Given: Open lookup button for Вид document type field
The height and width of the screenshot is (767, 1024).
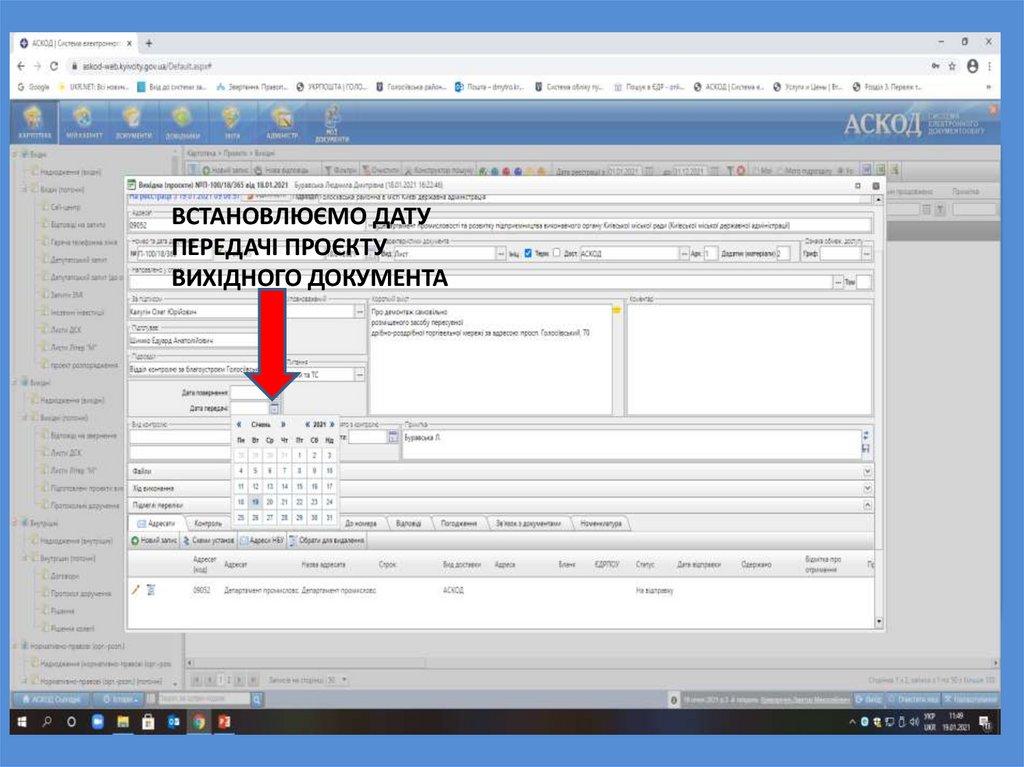Looking at the screenshot, I should [501, 253].
